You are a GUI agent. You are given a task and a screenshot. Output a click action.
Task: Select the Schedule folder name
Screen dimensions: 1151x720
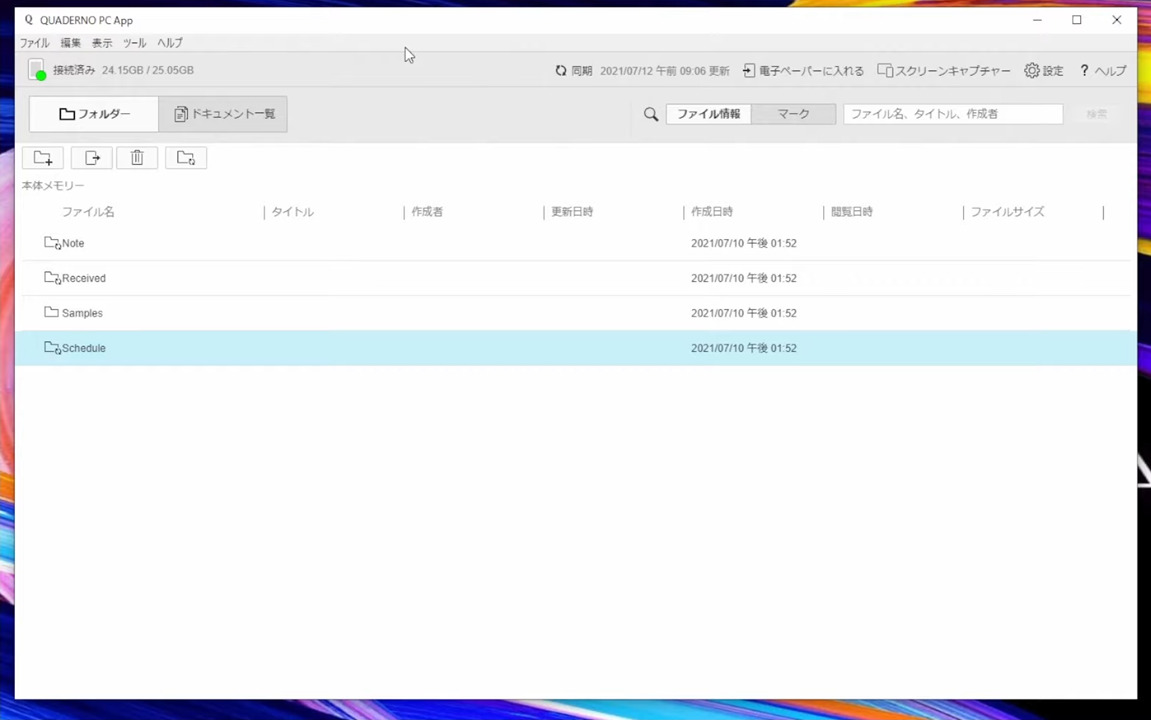click(x=84, y=348)
